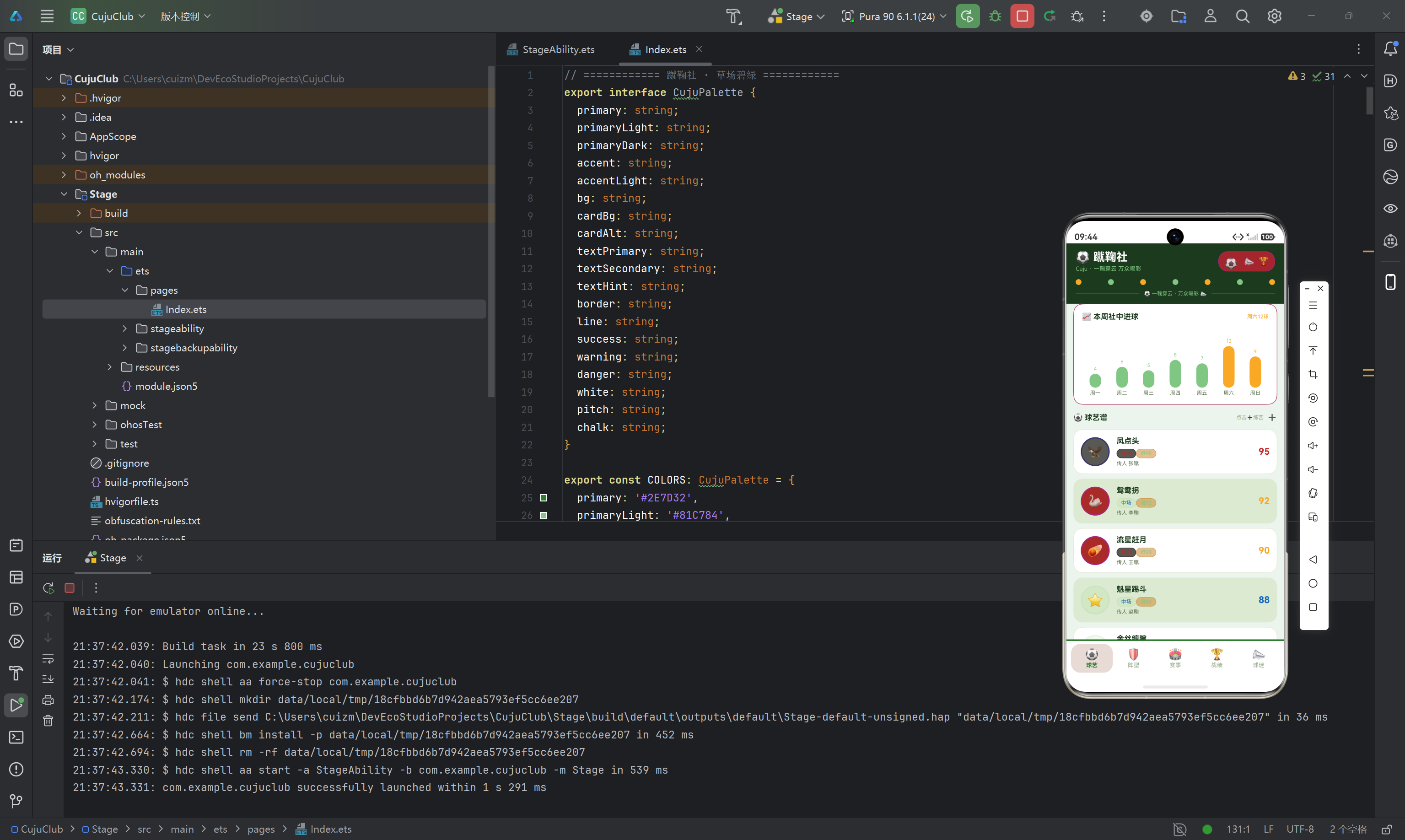The height and width of the screenshot is (840, 1405).
Task: Take emulator screenshot crop icon
Action: 1313,375
